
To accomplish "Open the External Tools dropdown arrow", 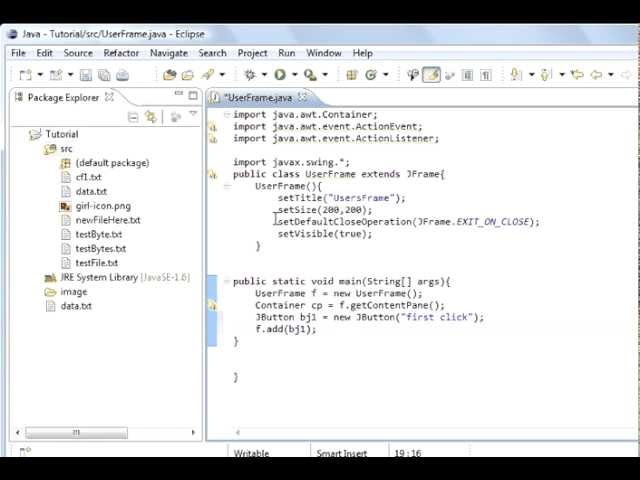I will pos(325,75).
